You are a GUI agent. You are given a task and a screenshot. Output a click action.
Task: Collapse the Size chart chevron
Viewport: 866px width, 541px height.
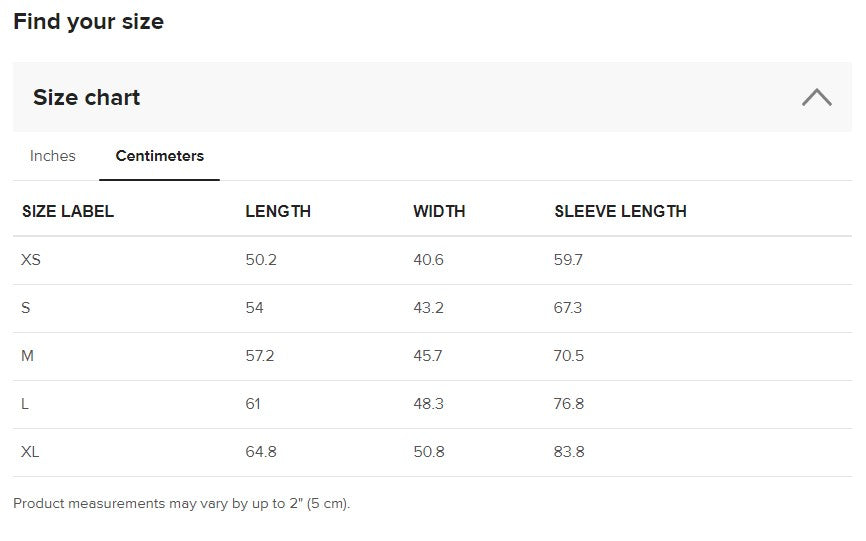[816, 97]
